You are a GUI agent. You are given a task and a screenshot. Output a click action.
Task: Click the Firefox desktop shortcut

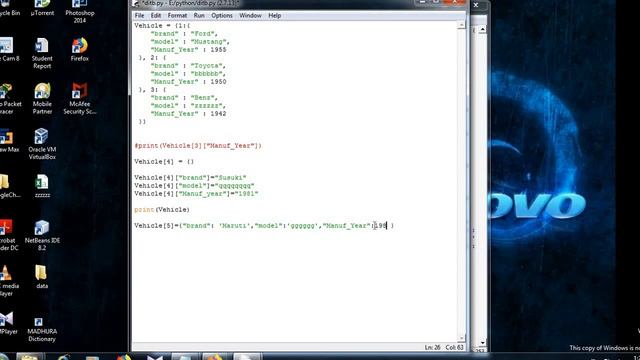coord(80,49)
